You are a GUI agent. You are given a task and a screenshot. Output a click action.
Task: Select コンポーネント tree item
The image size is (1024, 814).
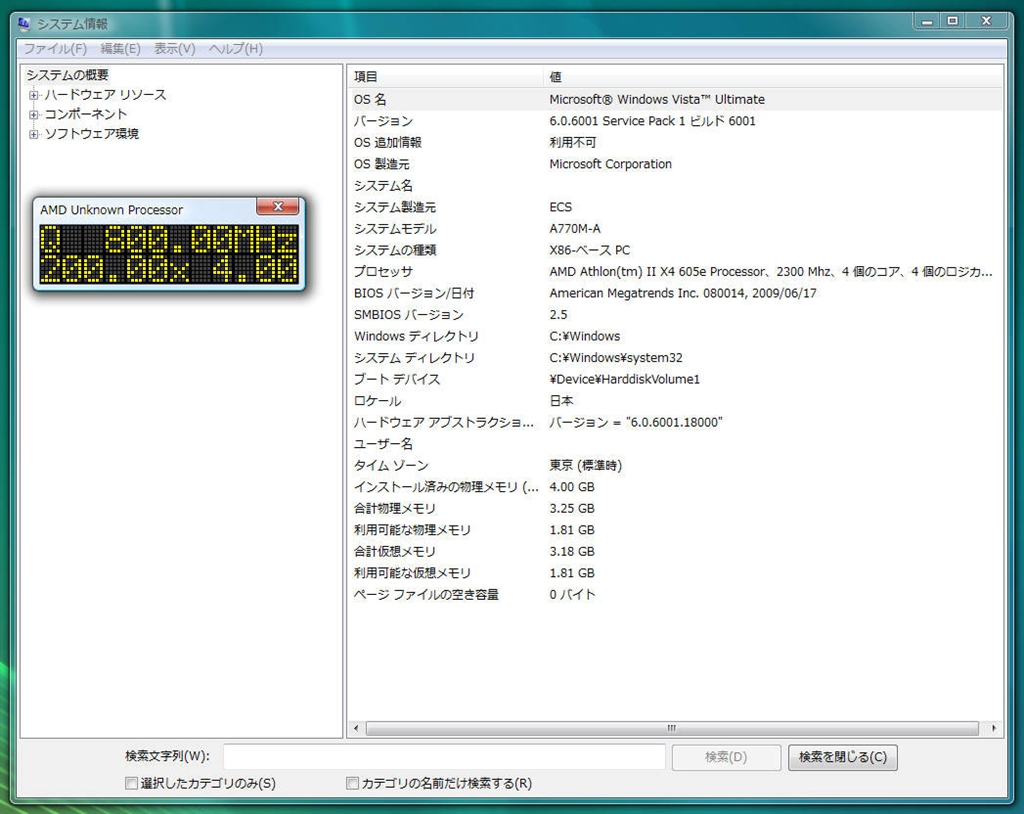point(86,114)
